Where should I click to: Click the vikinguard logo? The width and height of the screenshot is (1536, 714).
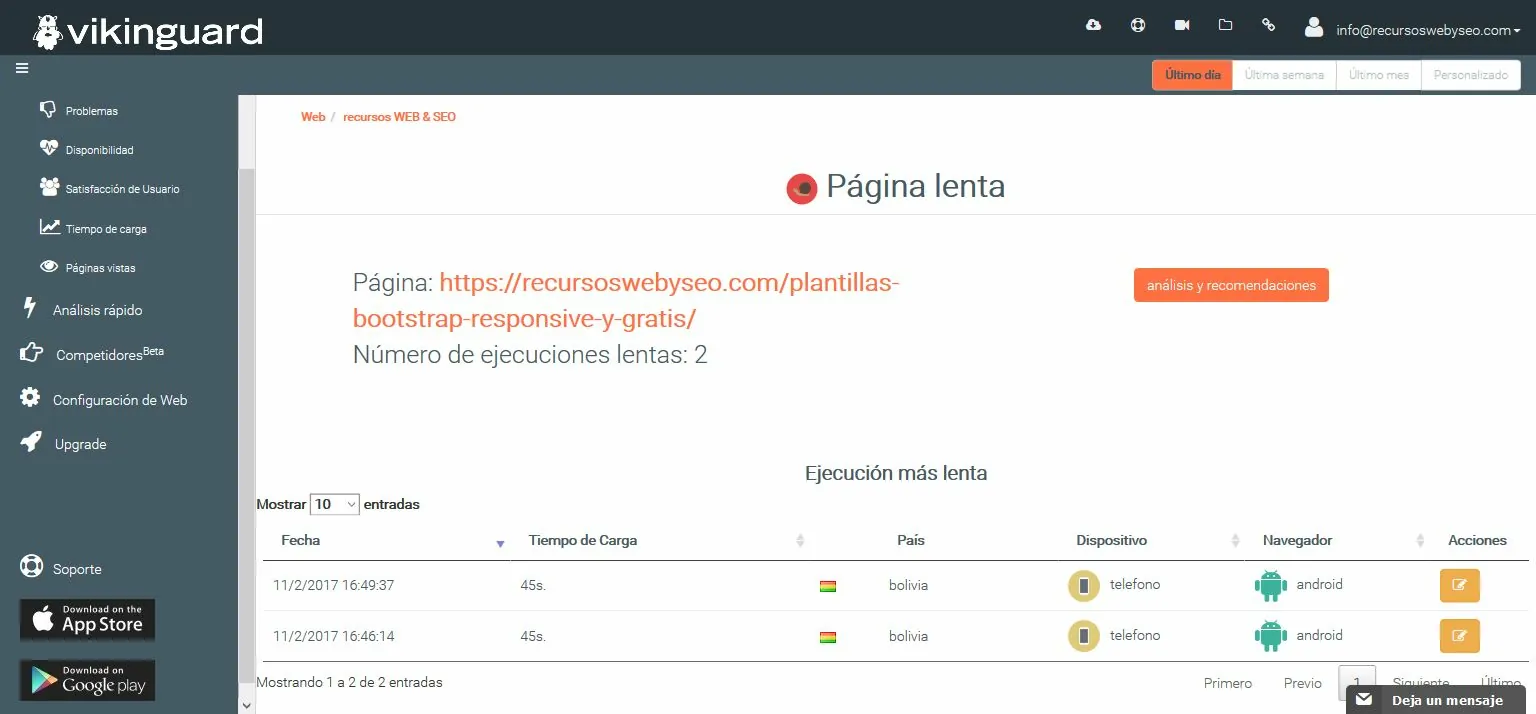click(x=147, y=32)
